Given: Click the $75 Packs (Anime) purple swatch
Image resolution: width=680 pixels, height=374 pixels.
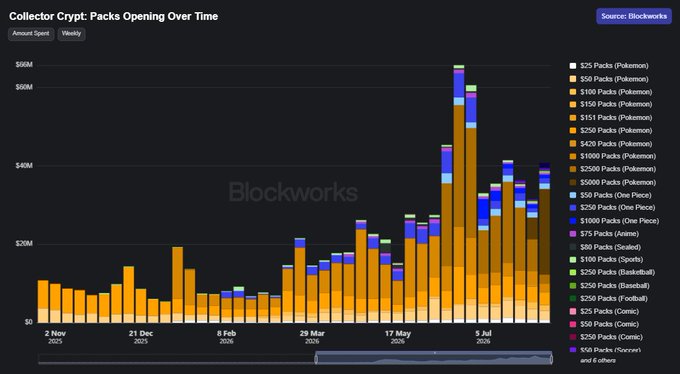Looking at the screenshot, I should 573,234.
